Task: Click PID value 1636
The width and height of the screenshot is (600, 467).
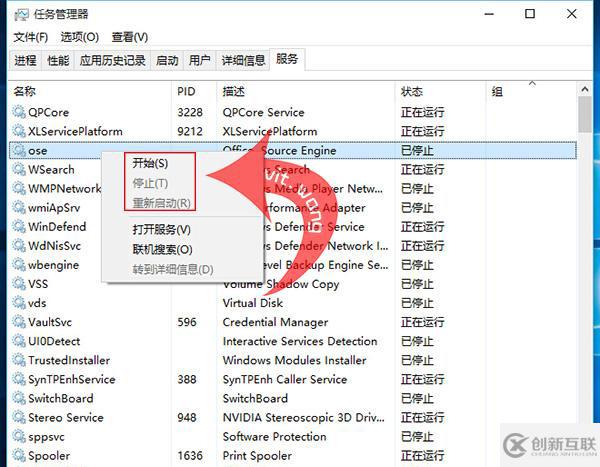Action: pos(190,456)
